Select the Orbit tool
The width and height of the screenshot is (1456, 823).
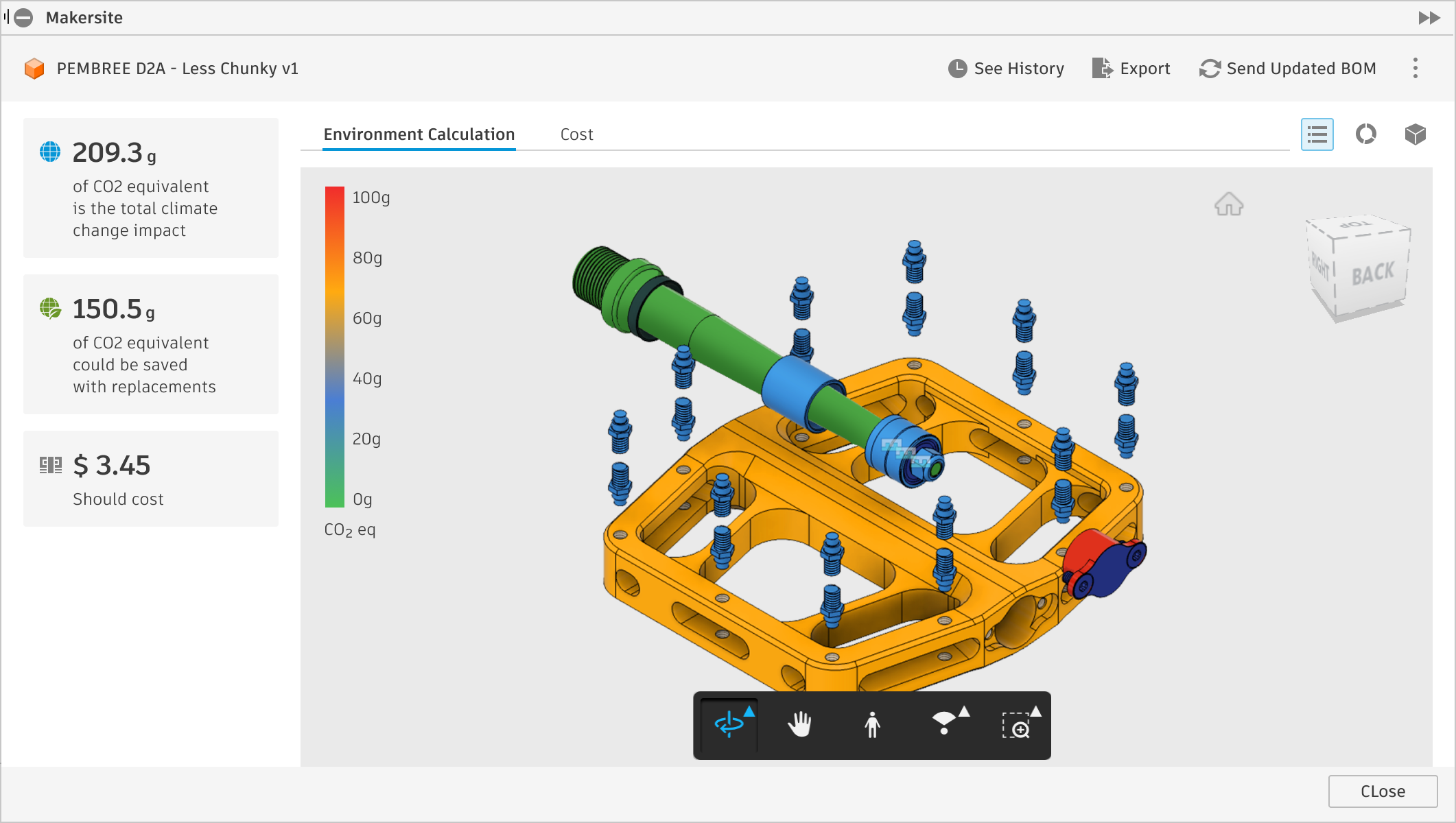coord(729,725)
